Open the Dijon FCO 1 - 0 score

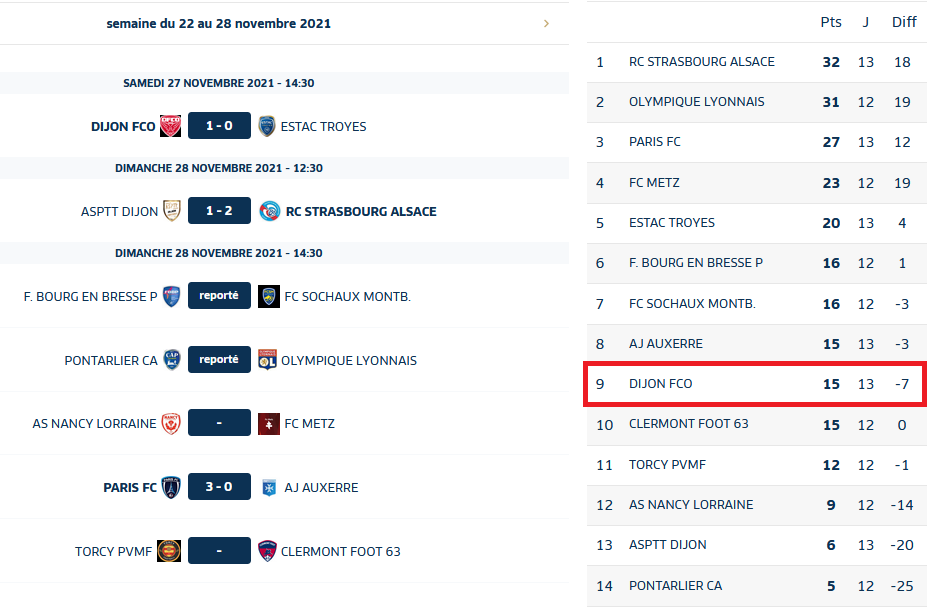(219, 126)
